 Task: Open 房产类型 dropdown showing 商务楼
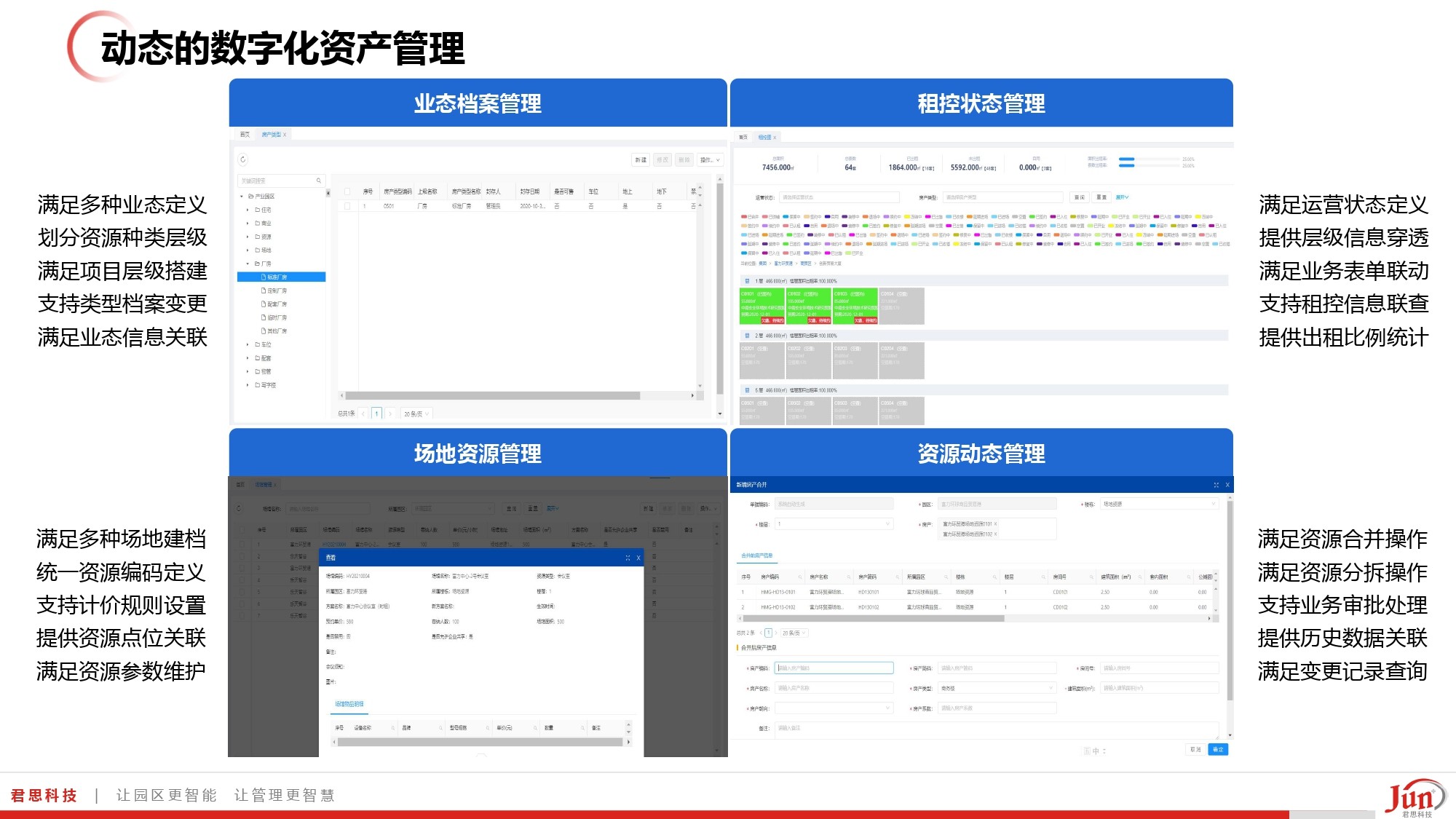tap(997, 688)
